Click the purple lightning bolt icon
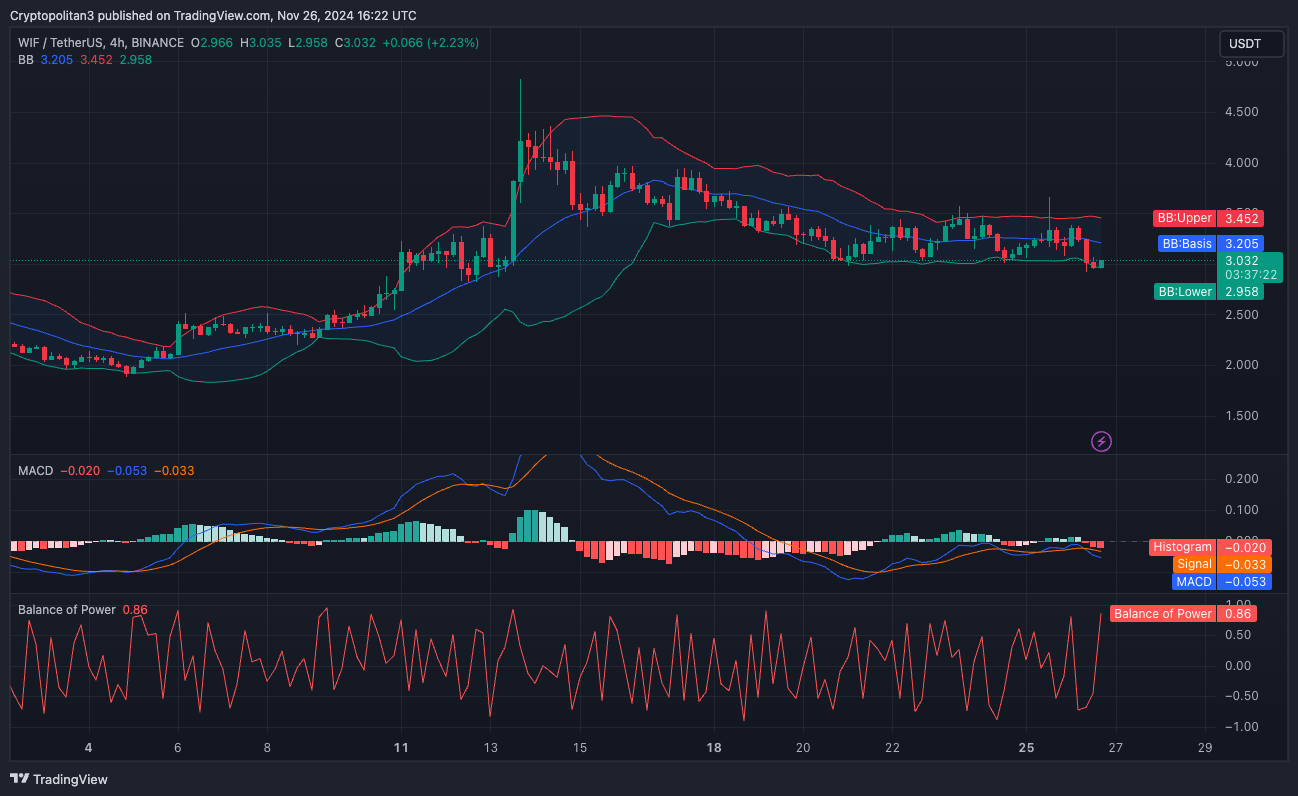The width and height of the screenshot is (1298, 796). (1101, 441)
